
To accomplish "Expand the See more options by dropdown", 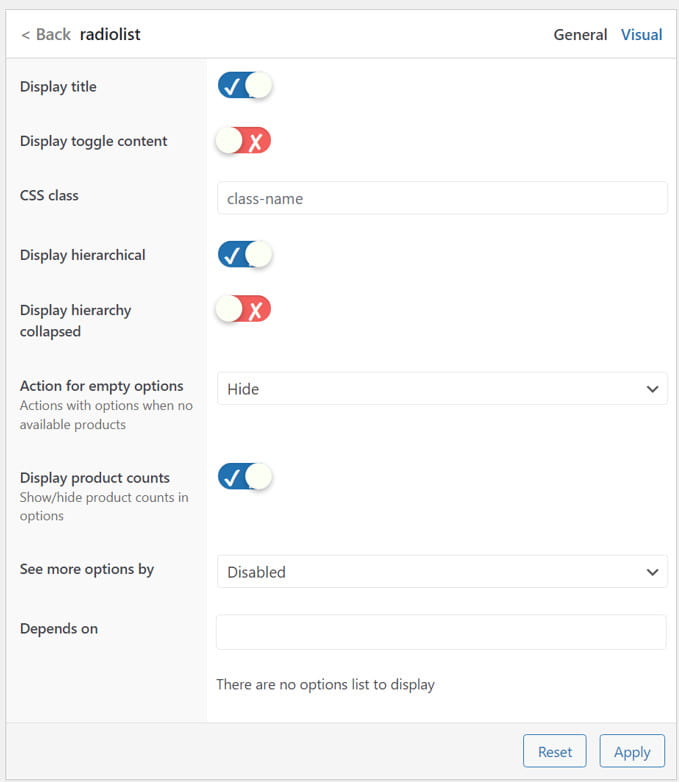I will (442, 572).
